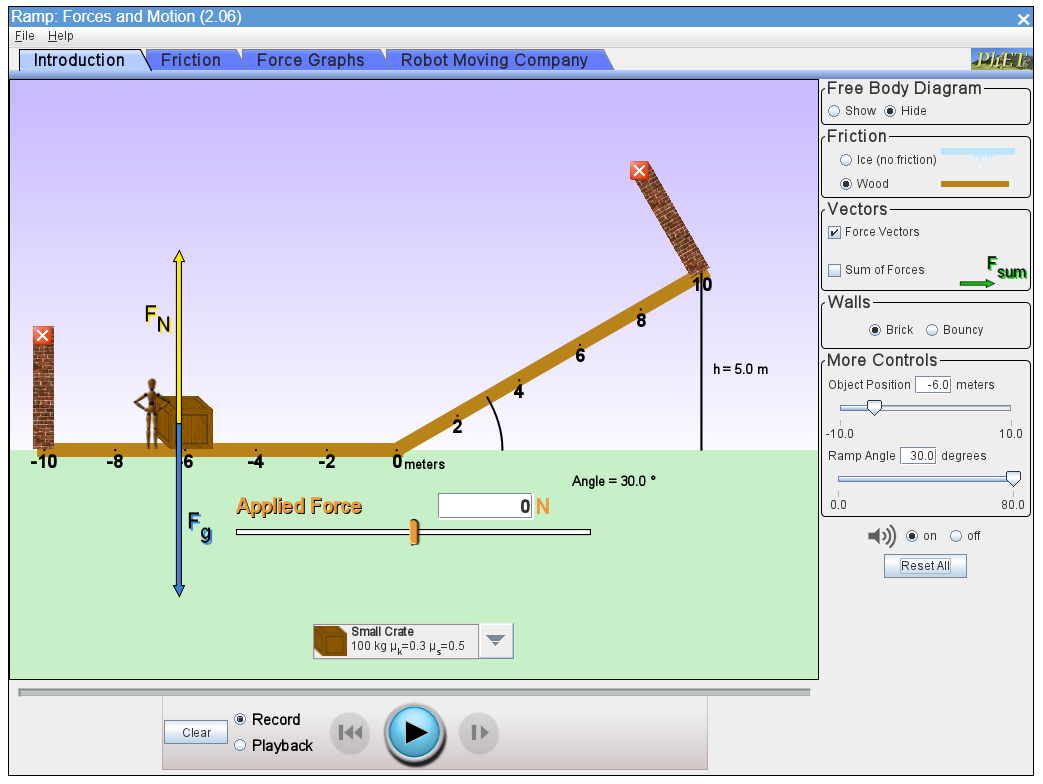The image size is (1043, 784).
Task: Click the playback timeline bar
Action: point(414,692)
